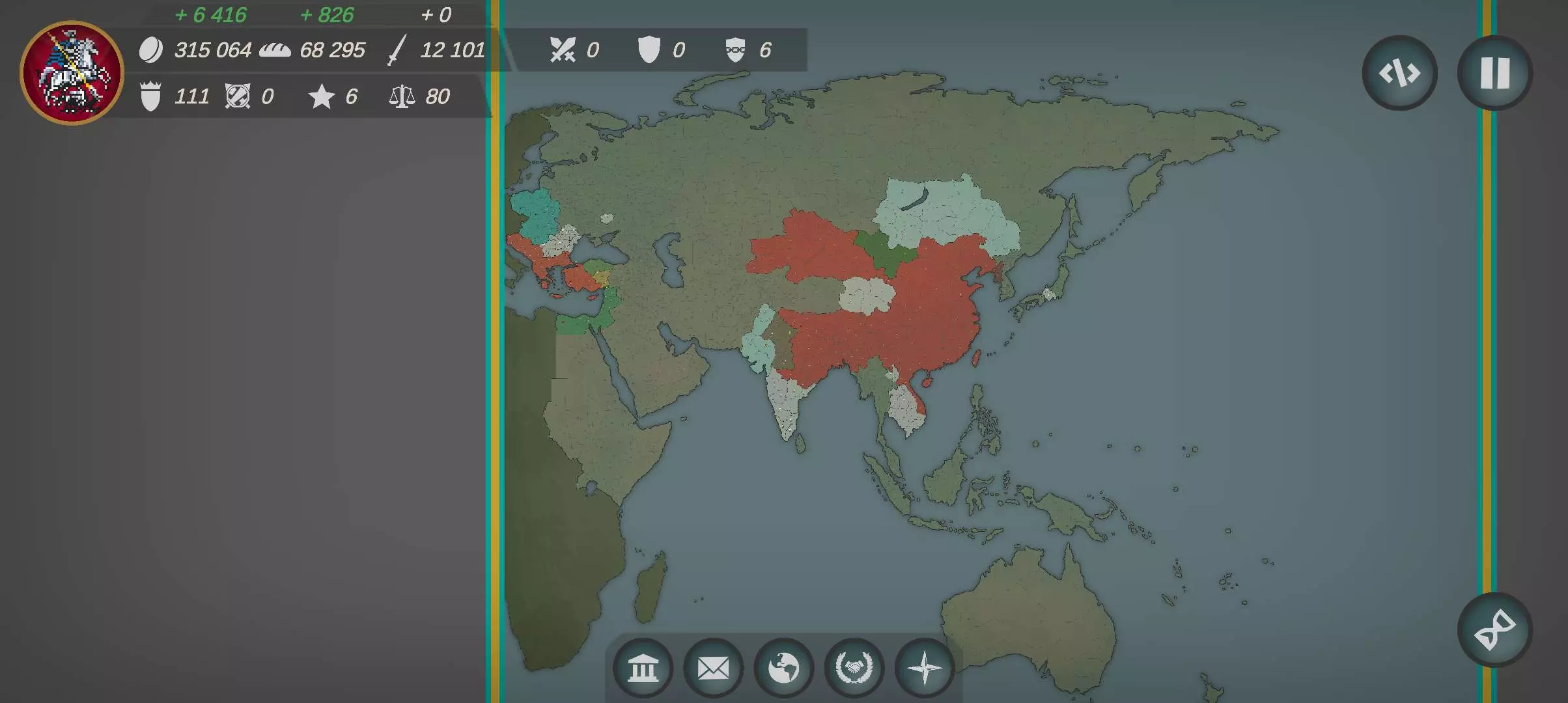1568x703 pixels.
Task: Click the gold coin treasury icon
Action: (150, 50)
